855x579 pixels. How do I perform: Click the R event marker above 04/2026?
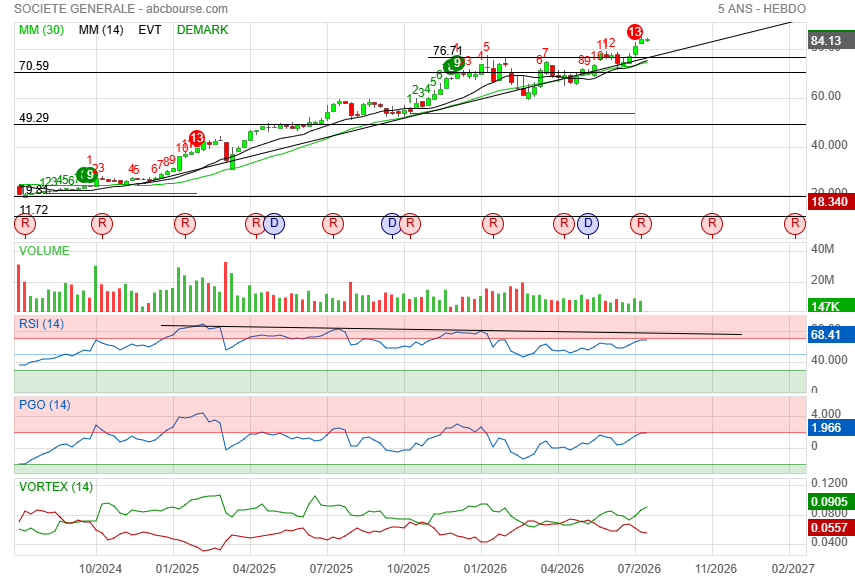coord(564,224)
